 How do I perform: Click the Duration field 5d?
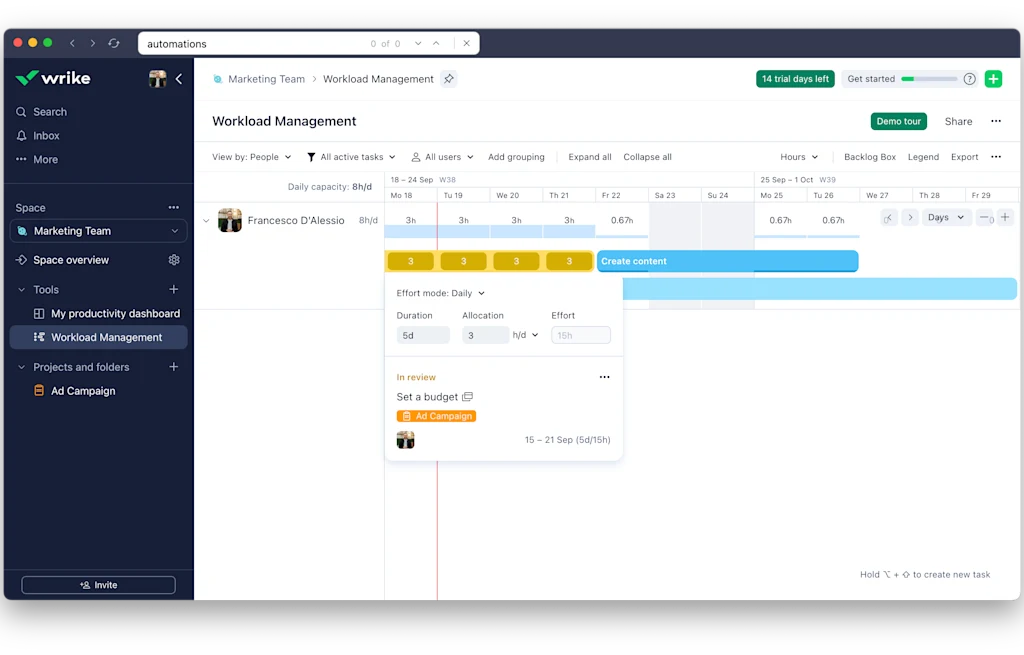(423, 335)
